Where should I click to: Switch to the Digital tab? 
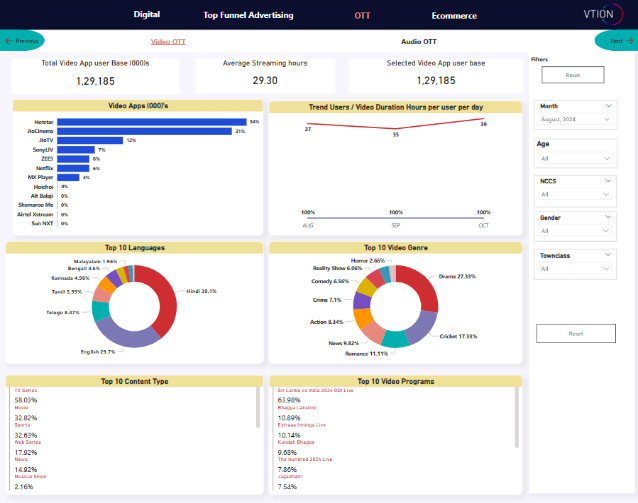pyautogui.click(x=146, y=15)
